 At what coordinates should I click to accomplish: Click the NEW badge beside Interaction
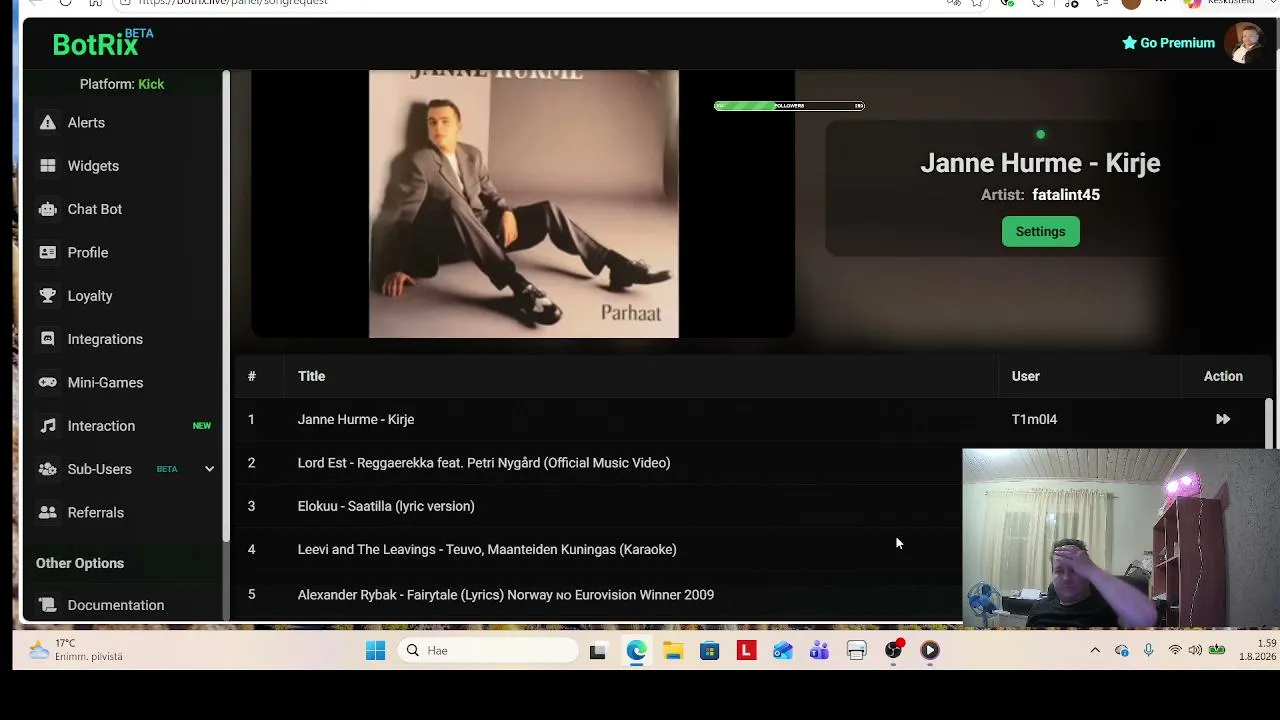point(202,426)
